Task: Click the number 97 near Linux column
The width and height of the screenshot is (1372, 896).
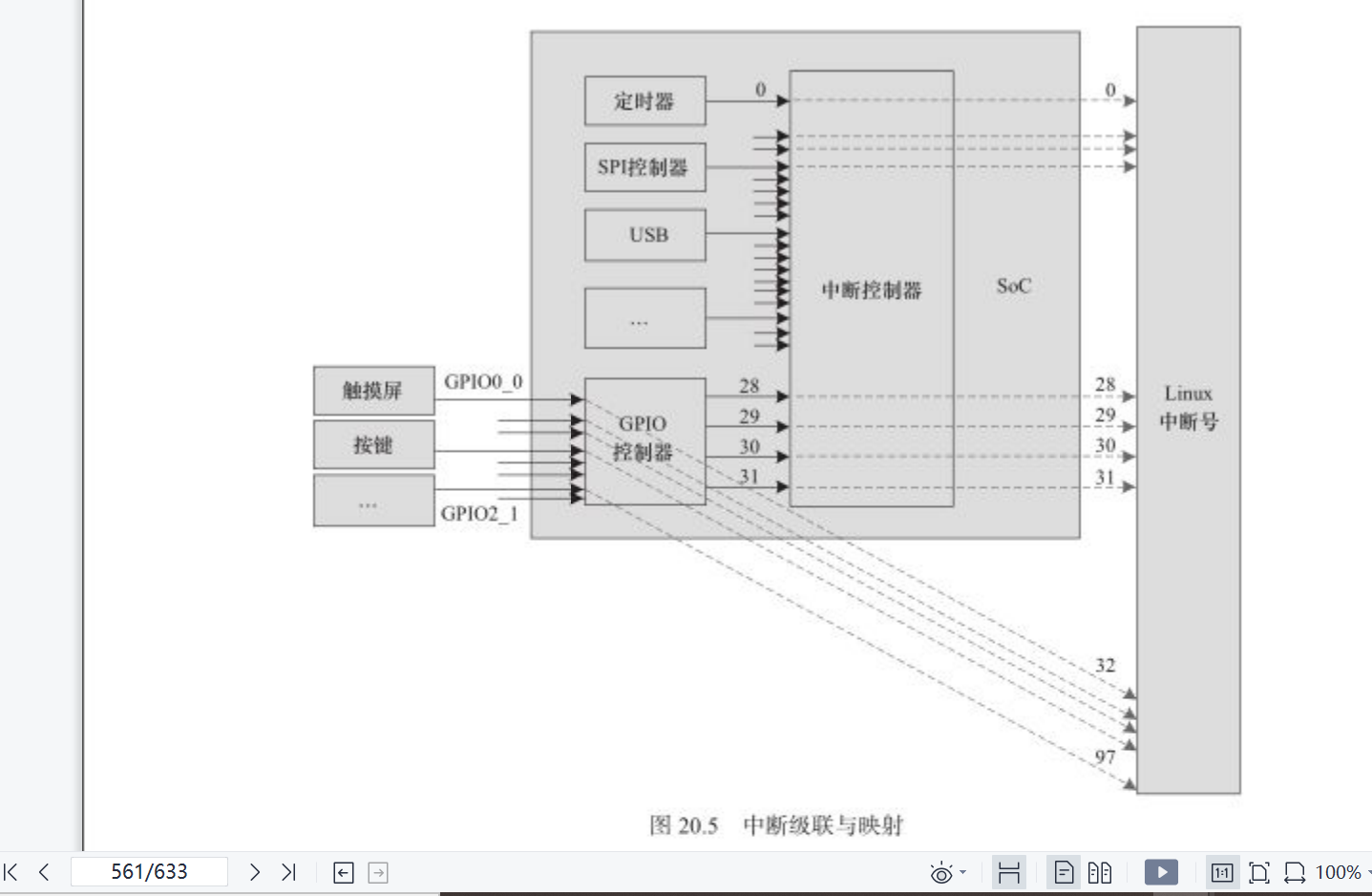Action: [1105, 757]
